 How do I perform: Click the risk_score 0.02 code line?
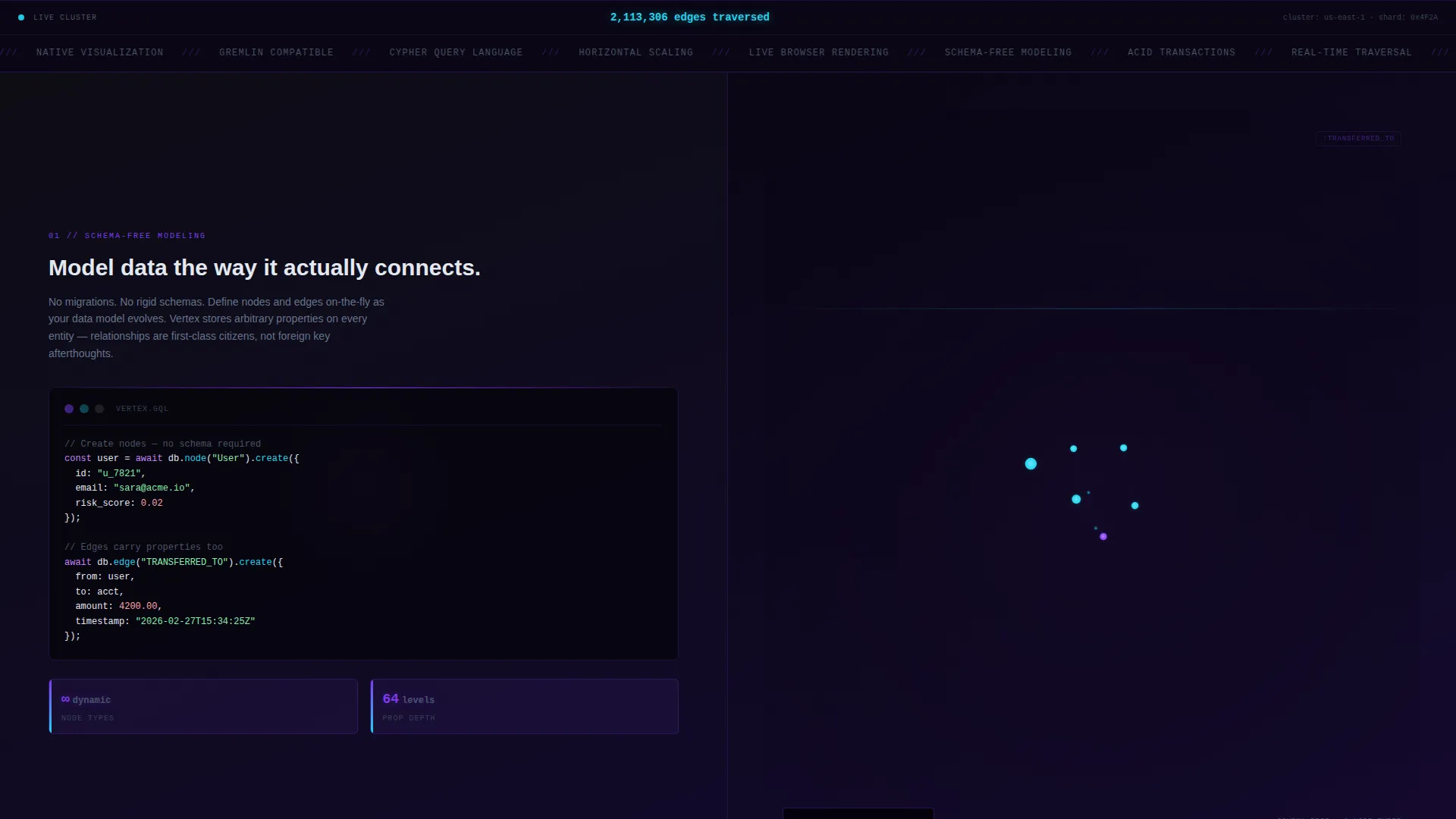point(119,504)
